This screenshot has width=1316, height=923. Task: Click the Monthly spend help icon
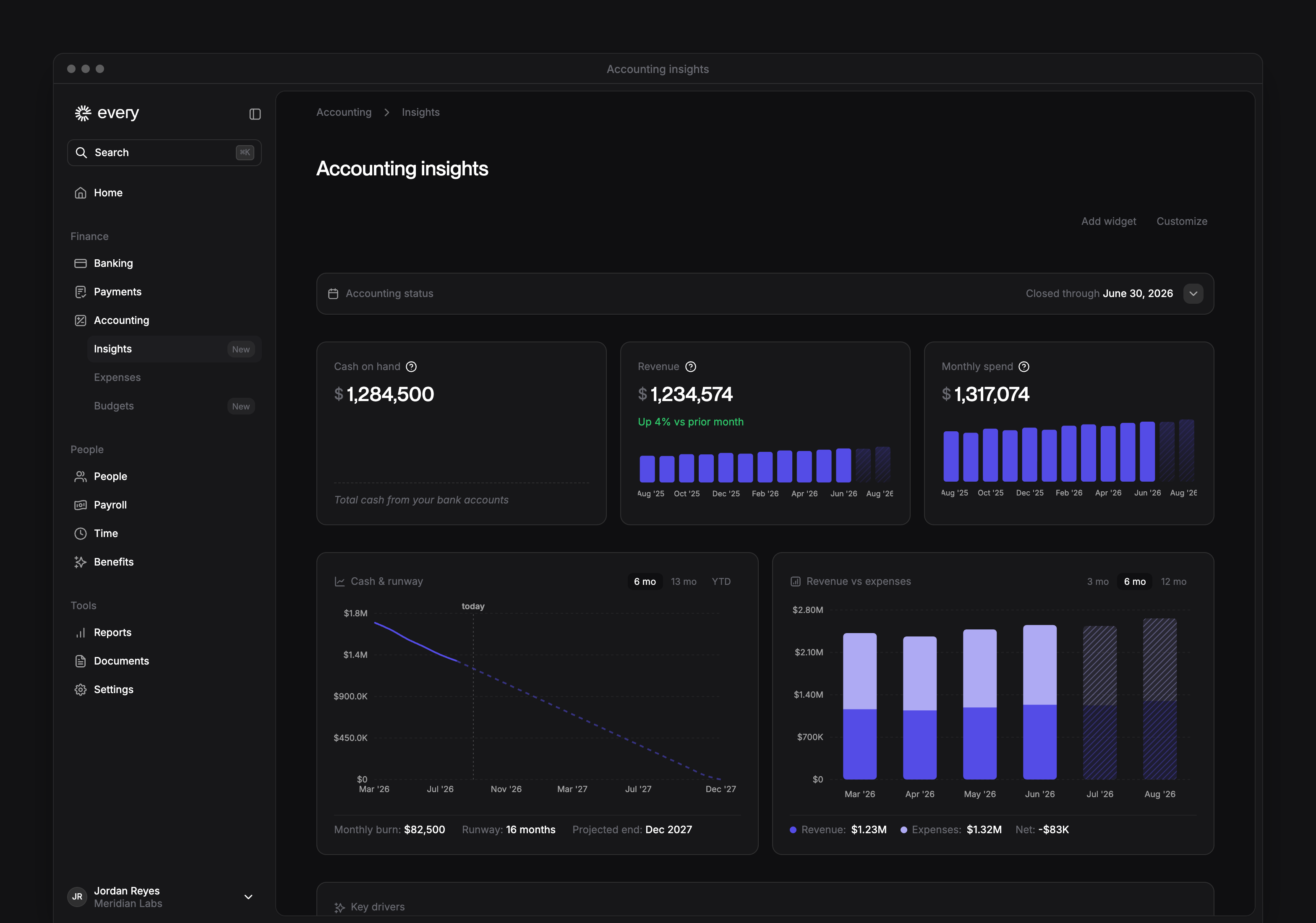click(x=1024, y=367)
